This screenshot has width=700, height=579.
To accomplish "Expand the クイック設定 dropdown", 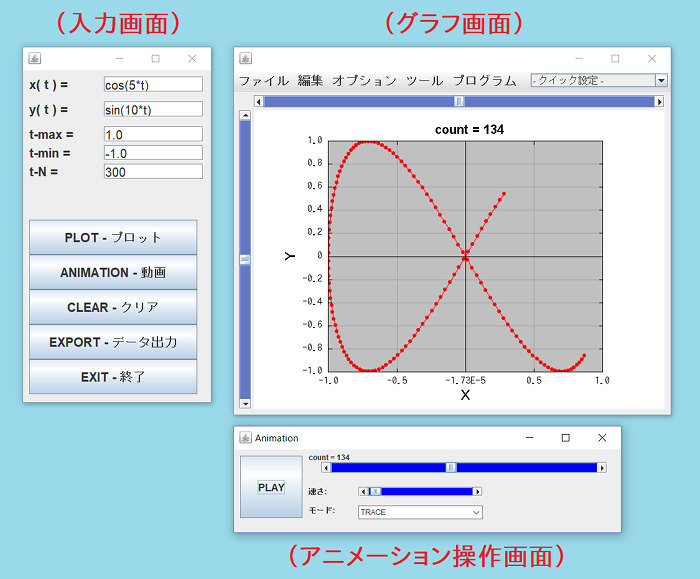I will click(661, 80).
